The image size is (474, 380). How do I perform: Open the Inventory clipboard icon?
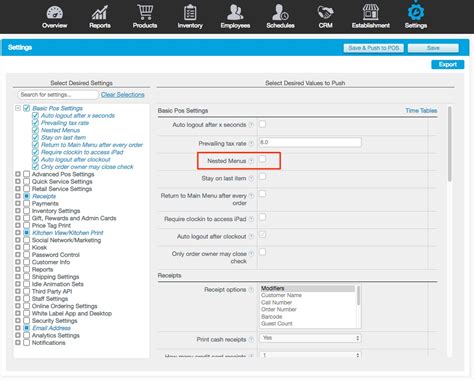point(190,12)
